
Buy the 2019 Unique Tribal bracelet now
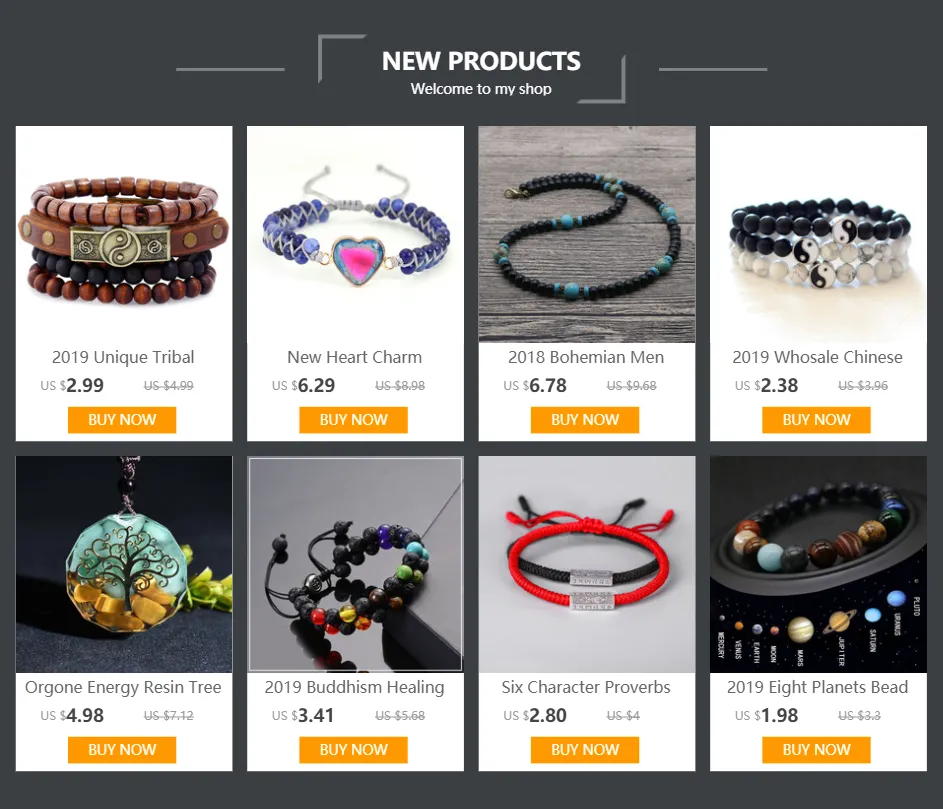pyautogui.click(x=122, y=420)
